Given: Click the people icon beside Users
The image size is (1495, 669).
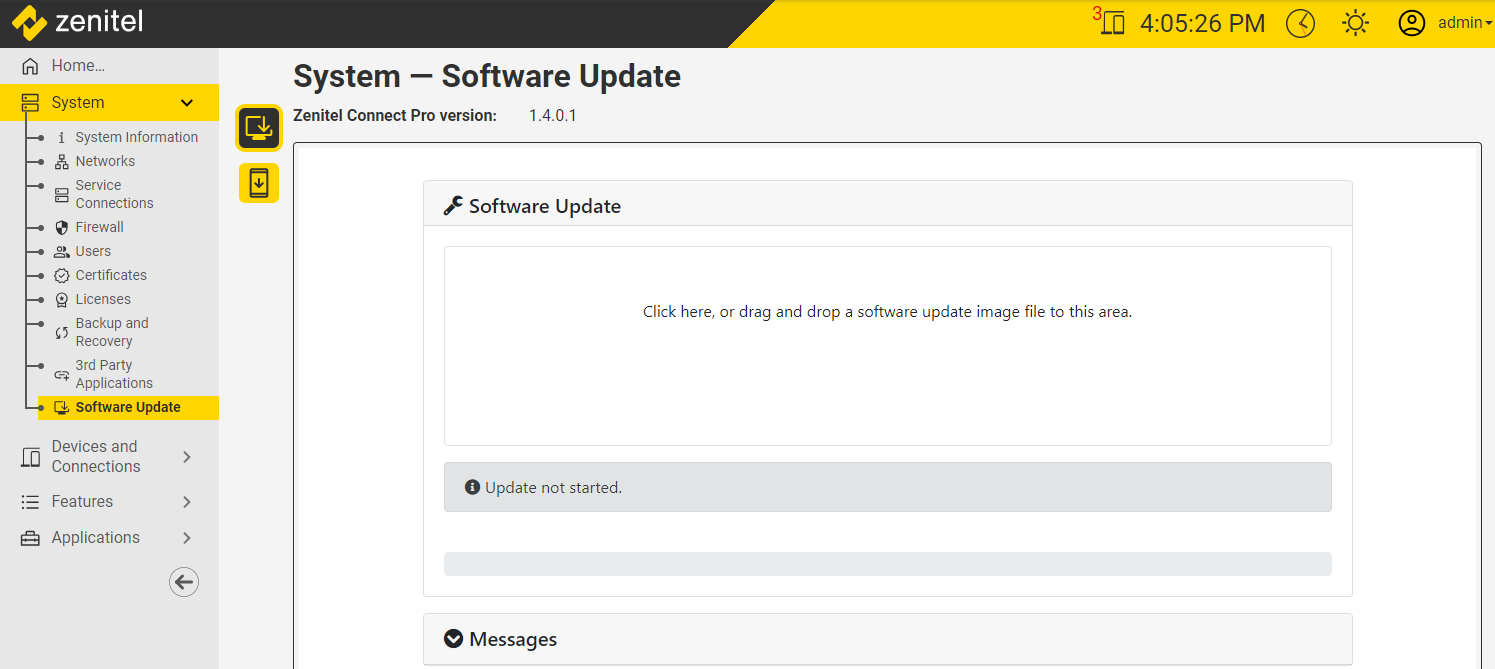Looking at the screenshot, I should coord(61,252).
